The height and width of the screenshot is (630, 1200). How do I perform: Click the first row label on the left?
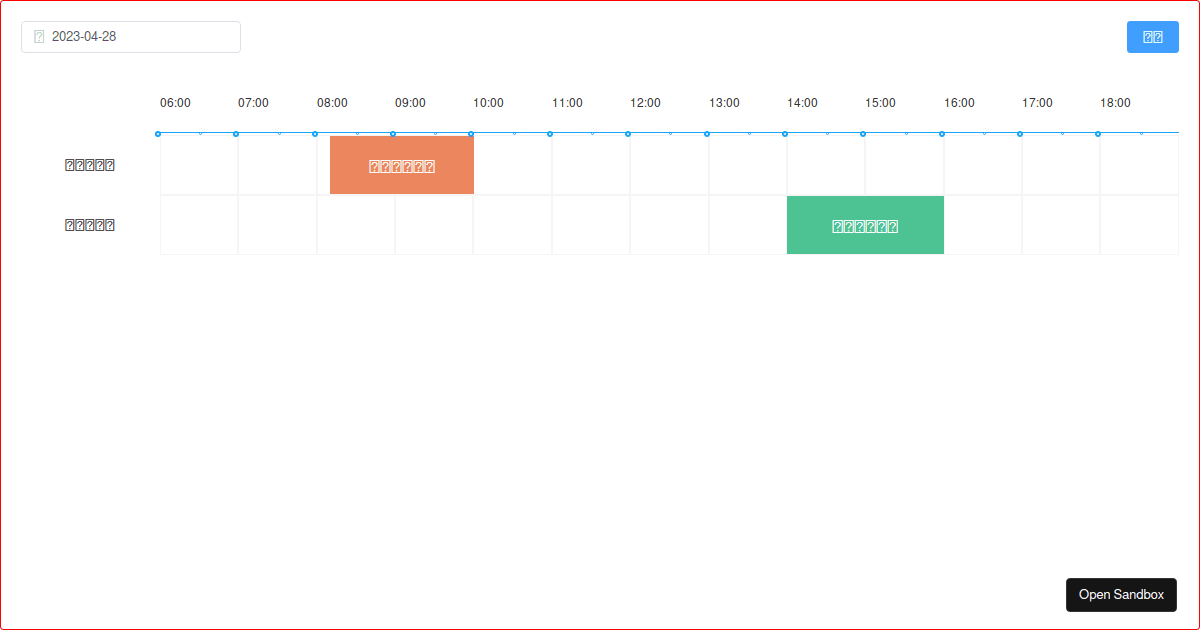click(89, 164)
